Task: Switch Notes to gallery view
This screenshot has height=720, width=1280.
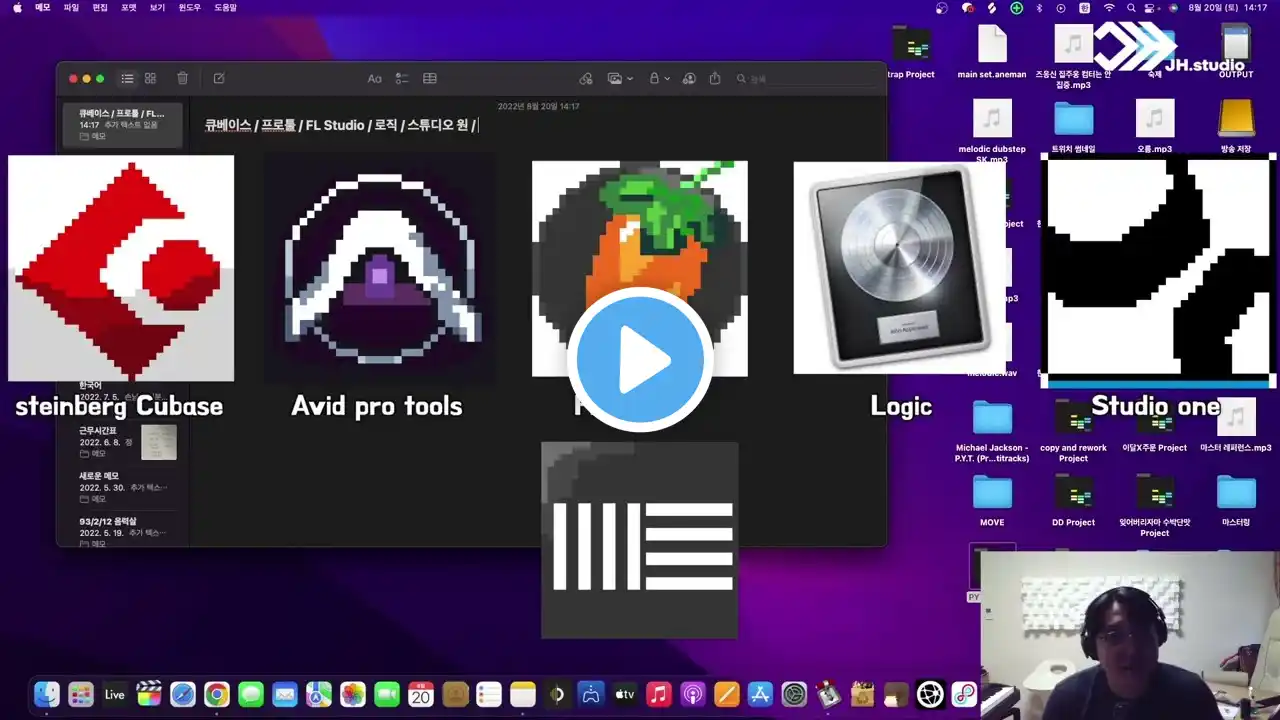Action: (x=150, y=78)
